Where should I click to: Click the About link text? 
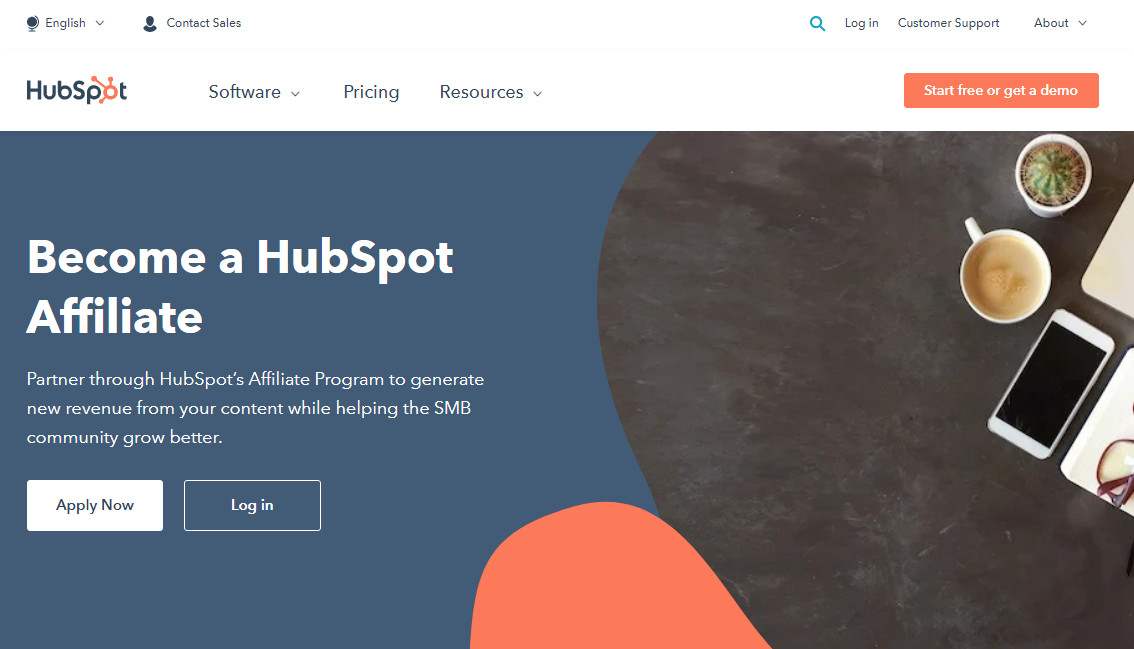point(1051,23)
